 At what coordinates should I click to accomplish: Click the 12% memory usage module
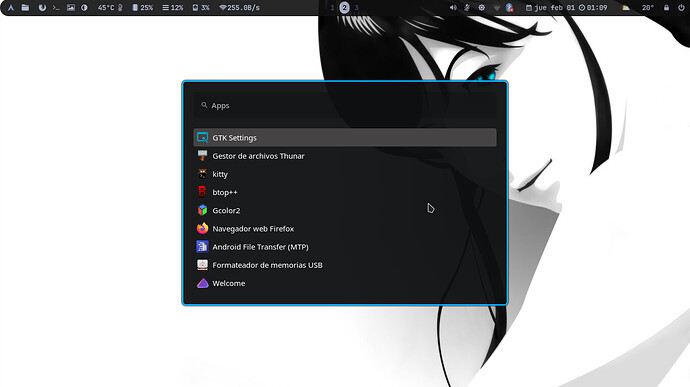[173, 7]
